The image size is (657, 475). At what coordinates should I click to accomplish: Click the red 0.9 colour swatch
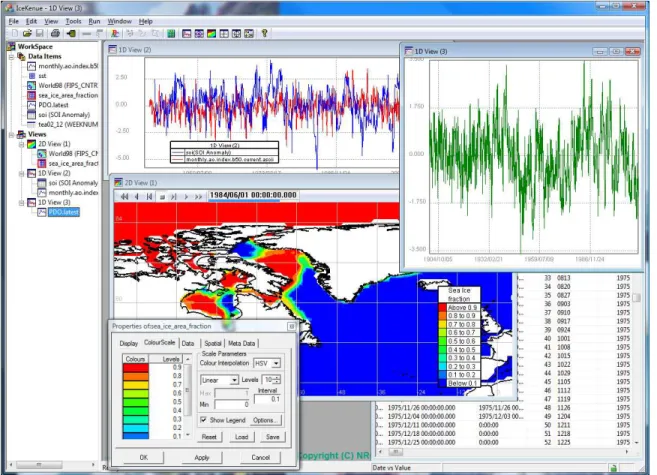pos(136,368)
